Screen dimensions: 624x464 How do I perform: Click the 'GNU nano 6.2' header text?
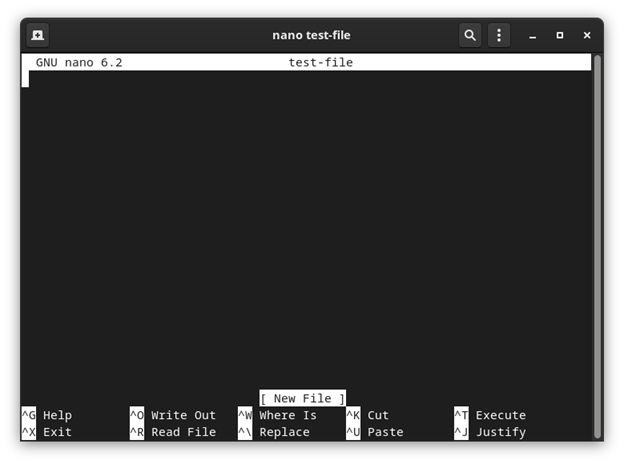[79, 62]
